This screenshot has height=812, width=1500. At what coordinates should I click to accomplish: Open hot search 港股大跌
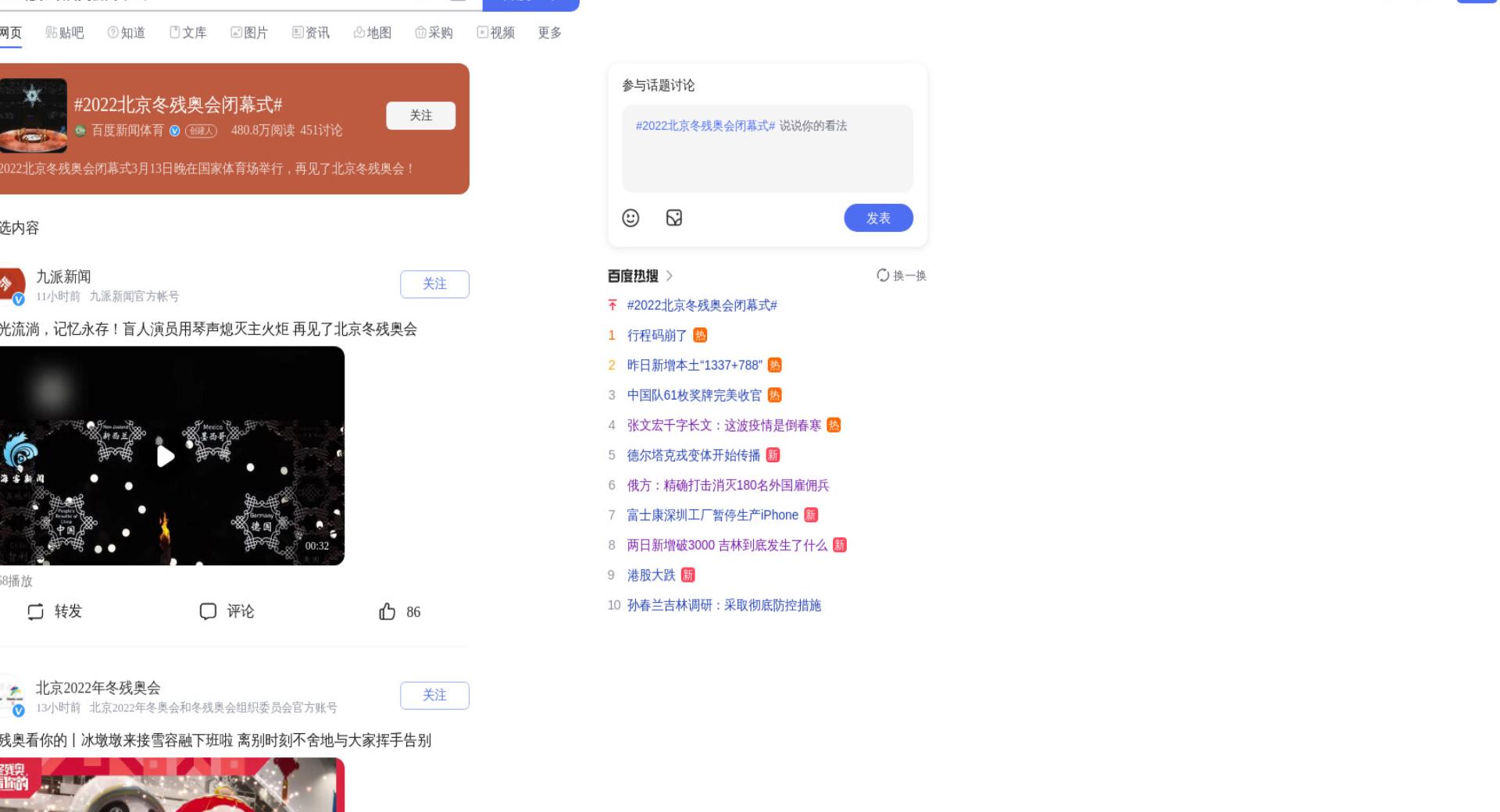652,575
